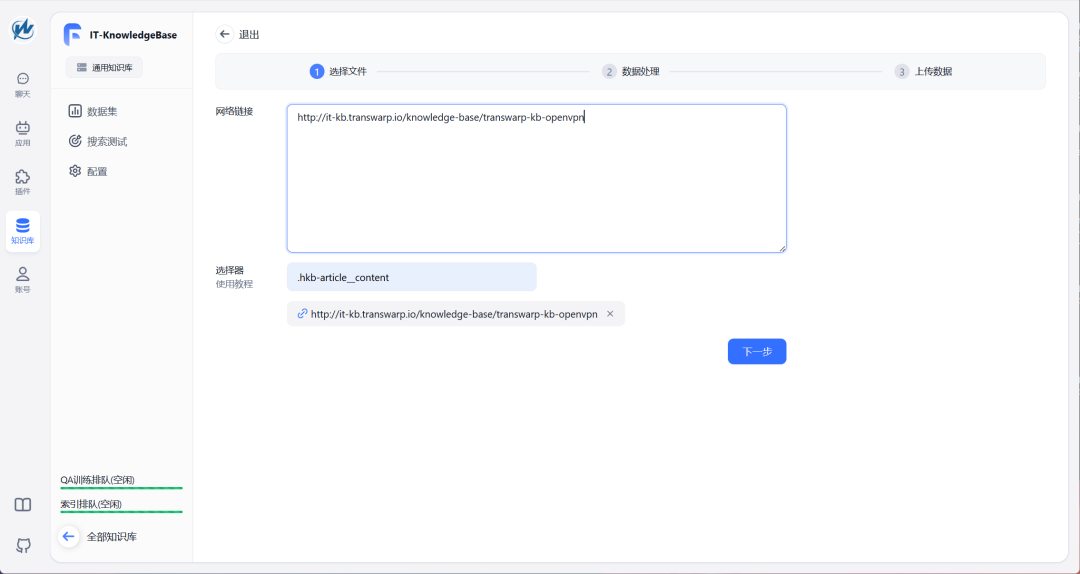Open the 数据集 (Dataset) menu item

tap(108, 111)
